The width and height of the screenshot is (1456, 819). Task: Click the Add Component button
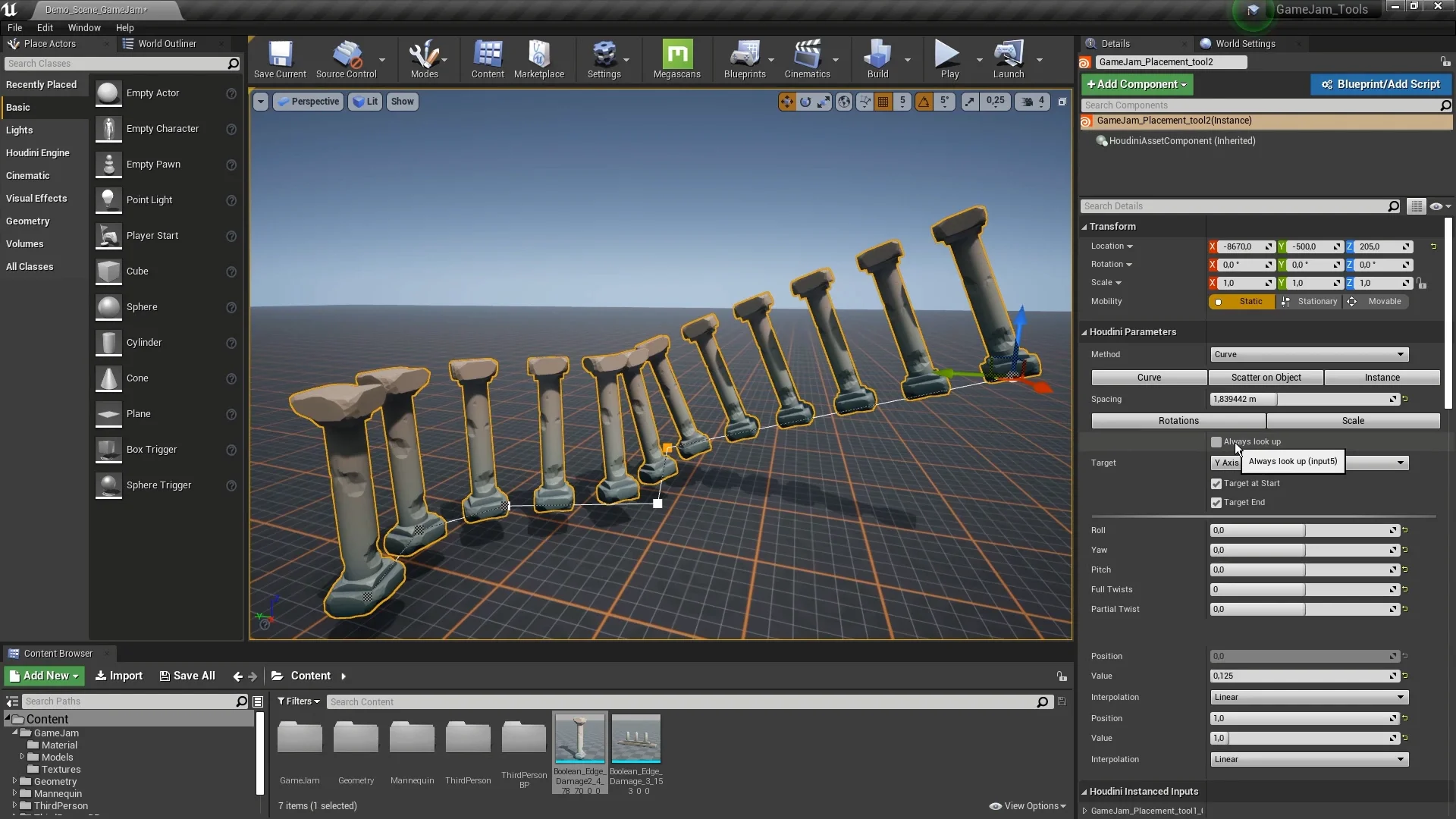click(1137, 84)
